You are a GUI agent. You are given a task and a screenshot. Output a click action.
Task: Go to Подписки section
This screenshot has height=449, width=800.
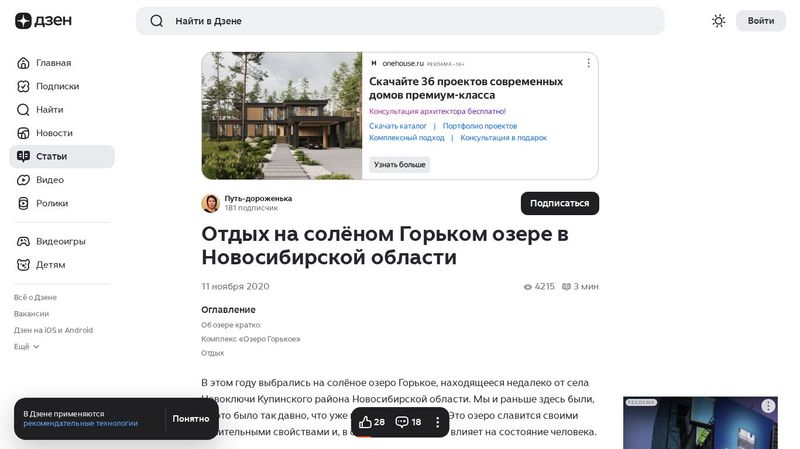[56, 86]
